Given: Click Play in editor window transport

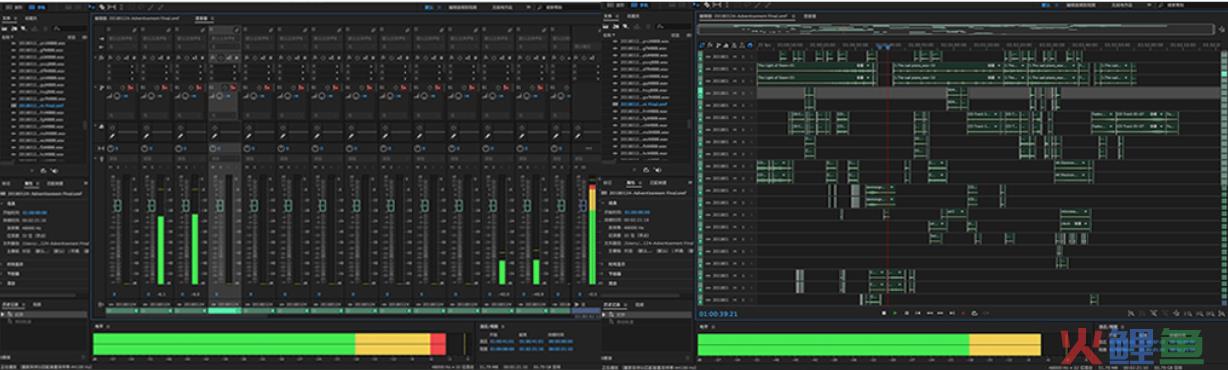Looking at the screenshot, I should (895, 313).
